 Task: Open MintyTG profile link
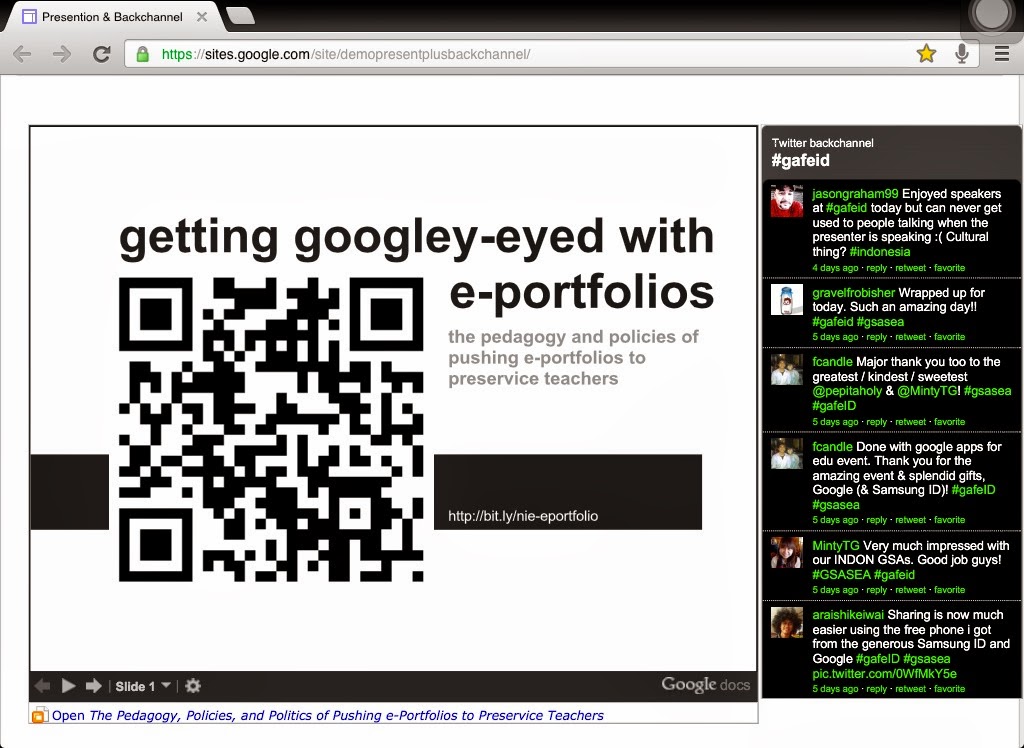click(835, 545)
